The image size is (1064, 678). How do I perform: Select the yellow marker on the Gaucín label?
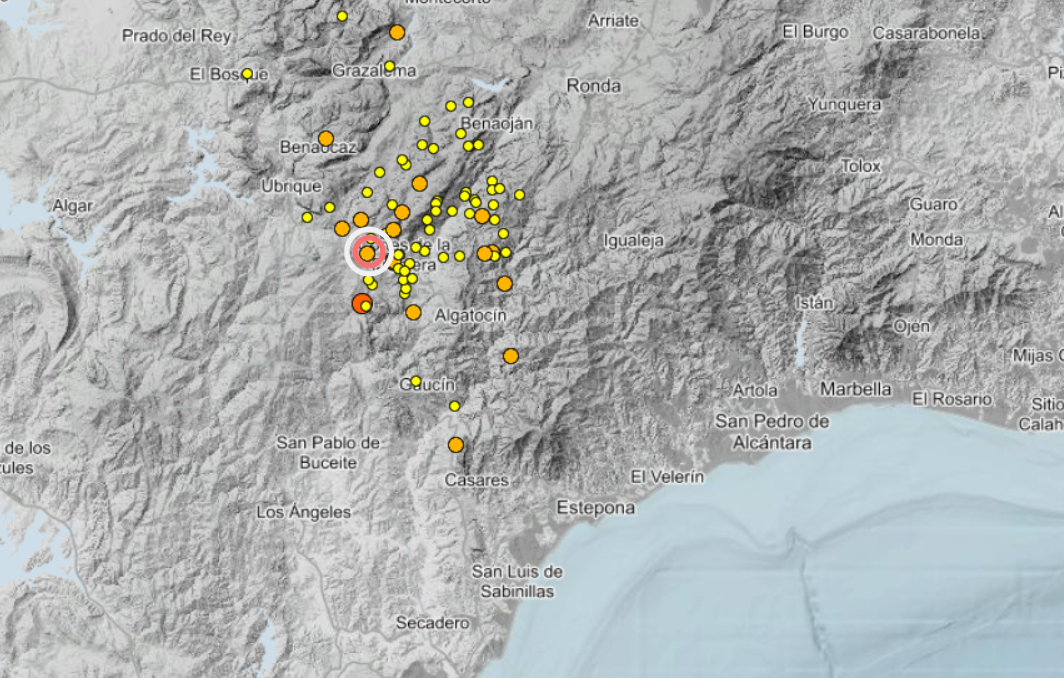coord(416,381)
